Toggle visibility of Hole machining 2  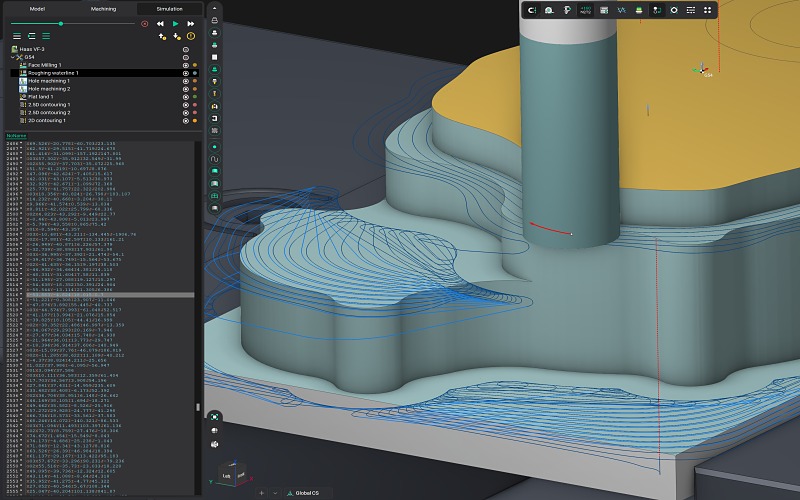coord(185,89)
